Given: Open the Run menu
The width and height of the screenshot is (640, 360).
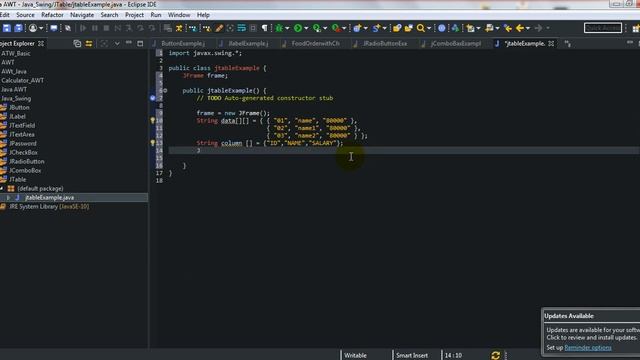Looking at the screenshot, I should pyautogui.click(x=156, y=15).
